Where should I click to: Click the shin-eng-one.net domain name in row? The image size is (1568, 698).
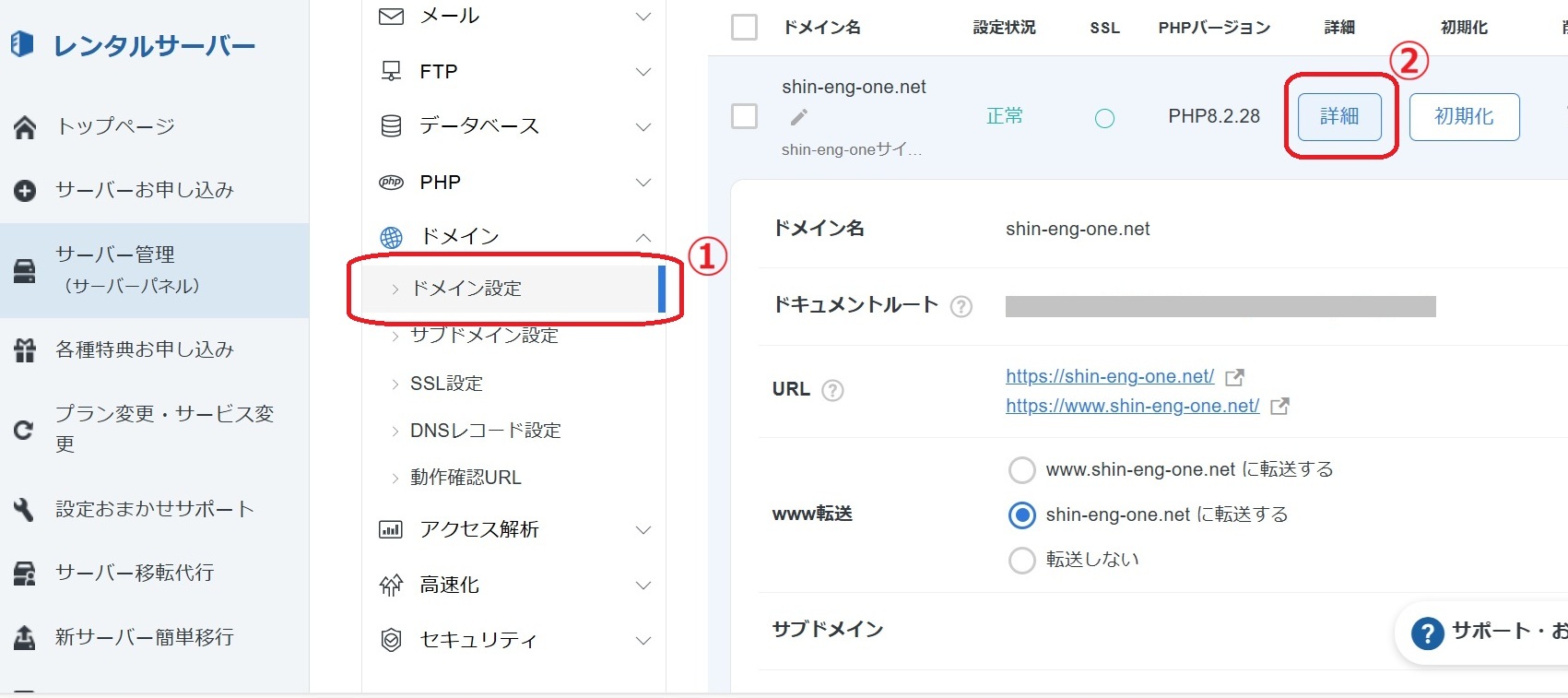[854, 87]
